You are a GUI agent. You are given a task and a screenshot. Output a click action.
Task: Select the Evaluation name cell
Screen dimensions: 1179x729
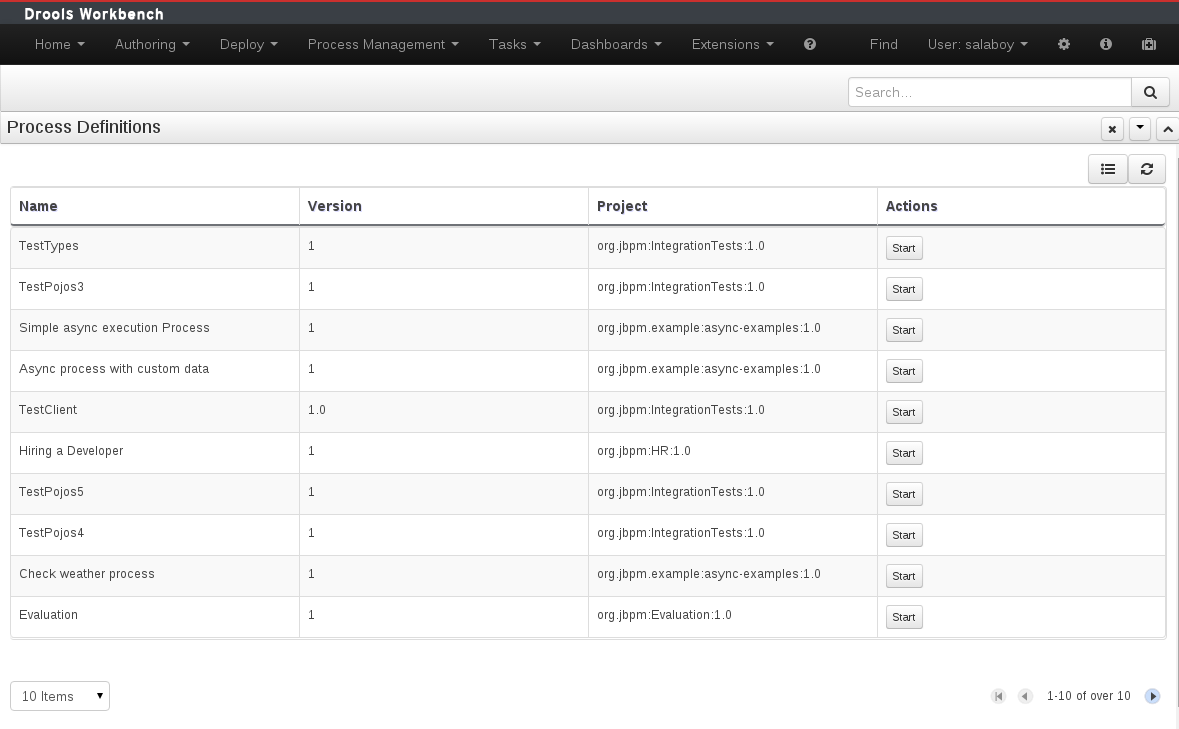click(x=155, y=616)
